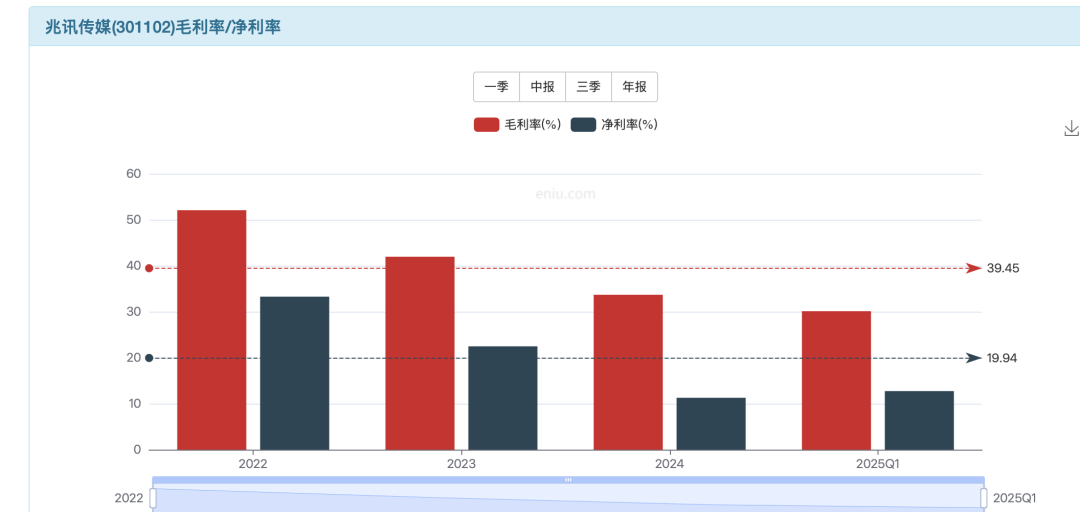Click the 兆讯传媒(301102)毛利率/净利率 title
Screen dimensions: 1080x512
coord(163,27)
